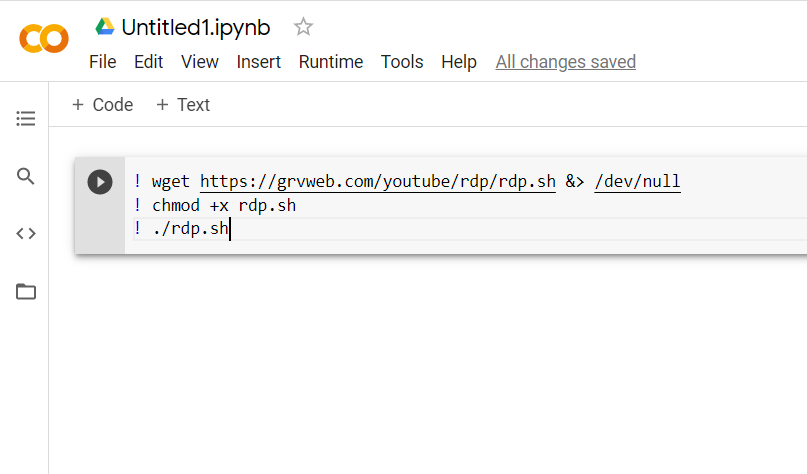
Task: Click the Colab logo
Action: pyautogui.click(x=44, y=39)
